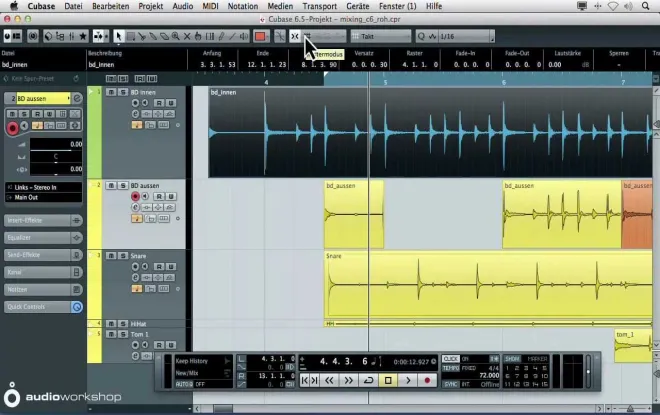Select the Play speaker tool

(244, 37)
